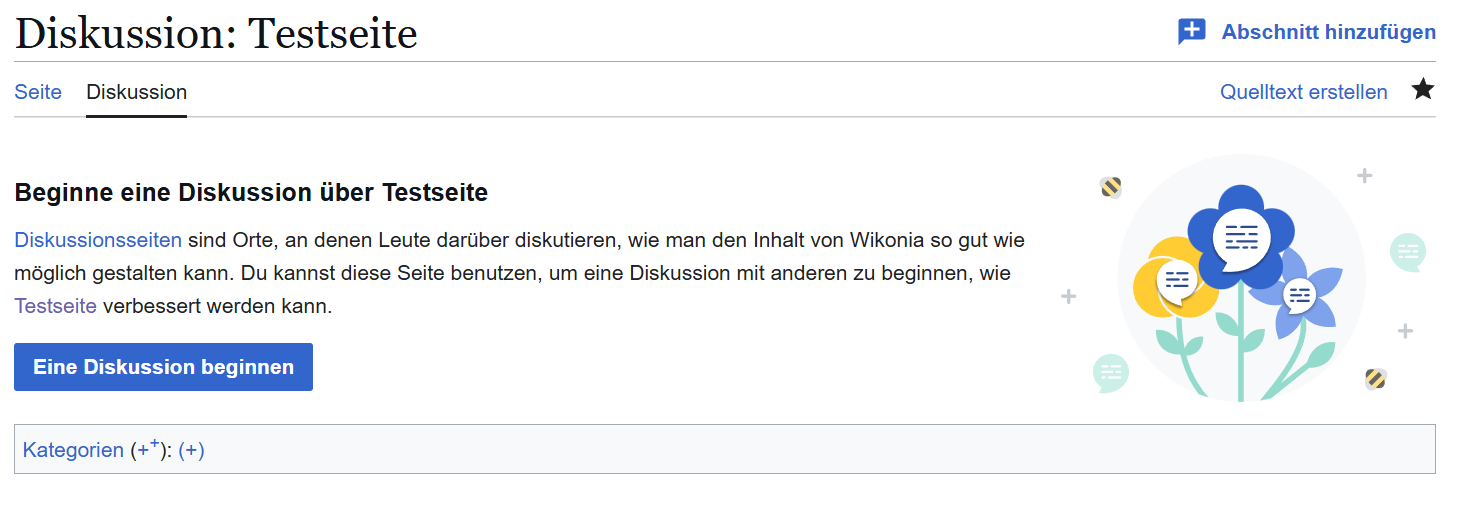Select the Diskussion tab
Screen dimensions: 1470x511
coord(136,92)
